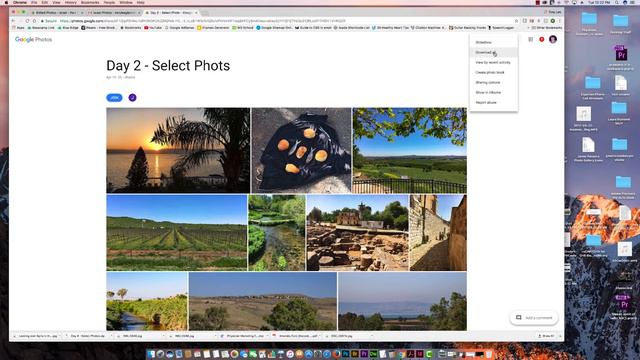Open the dry hillside landscape photo

263,301
